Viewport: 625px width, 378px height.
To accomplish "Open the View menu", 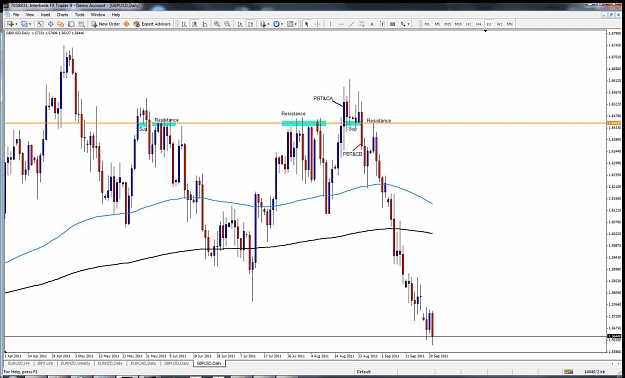I will [x=30, y=14].
